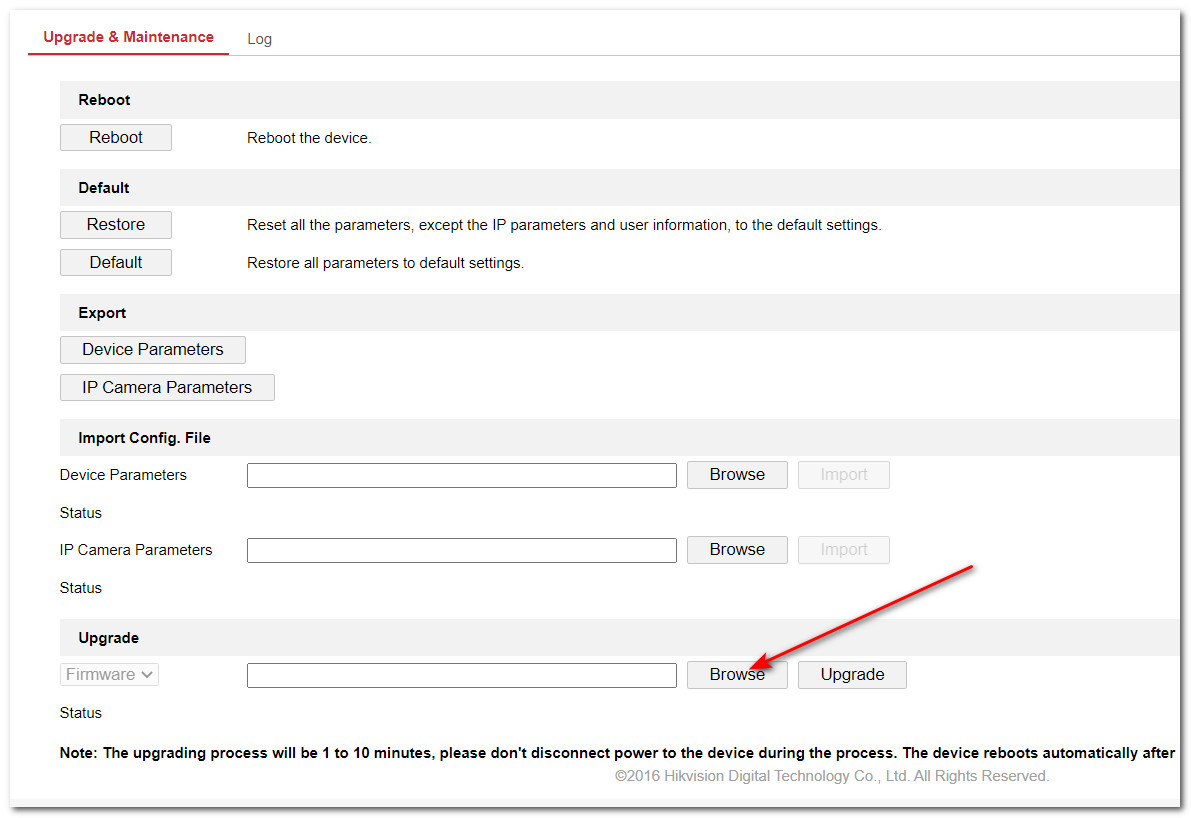Click the Import Config. File section heading
This screenshot has height=818, width=1191.
(144, 438)
